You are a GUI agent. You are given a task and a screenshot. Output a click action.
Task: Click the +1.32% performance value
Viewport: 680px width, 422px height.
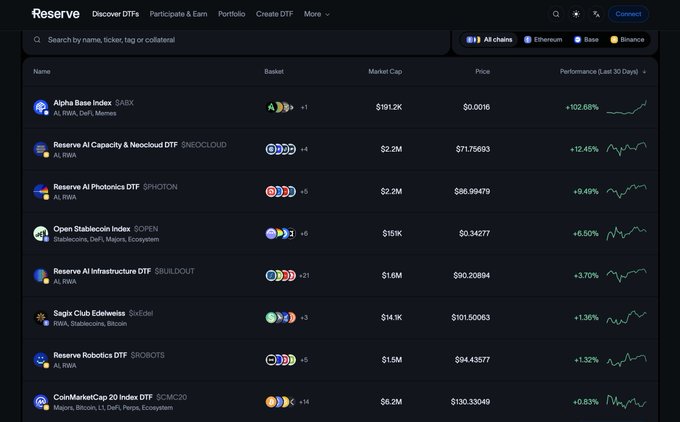[x=586, y=360]
